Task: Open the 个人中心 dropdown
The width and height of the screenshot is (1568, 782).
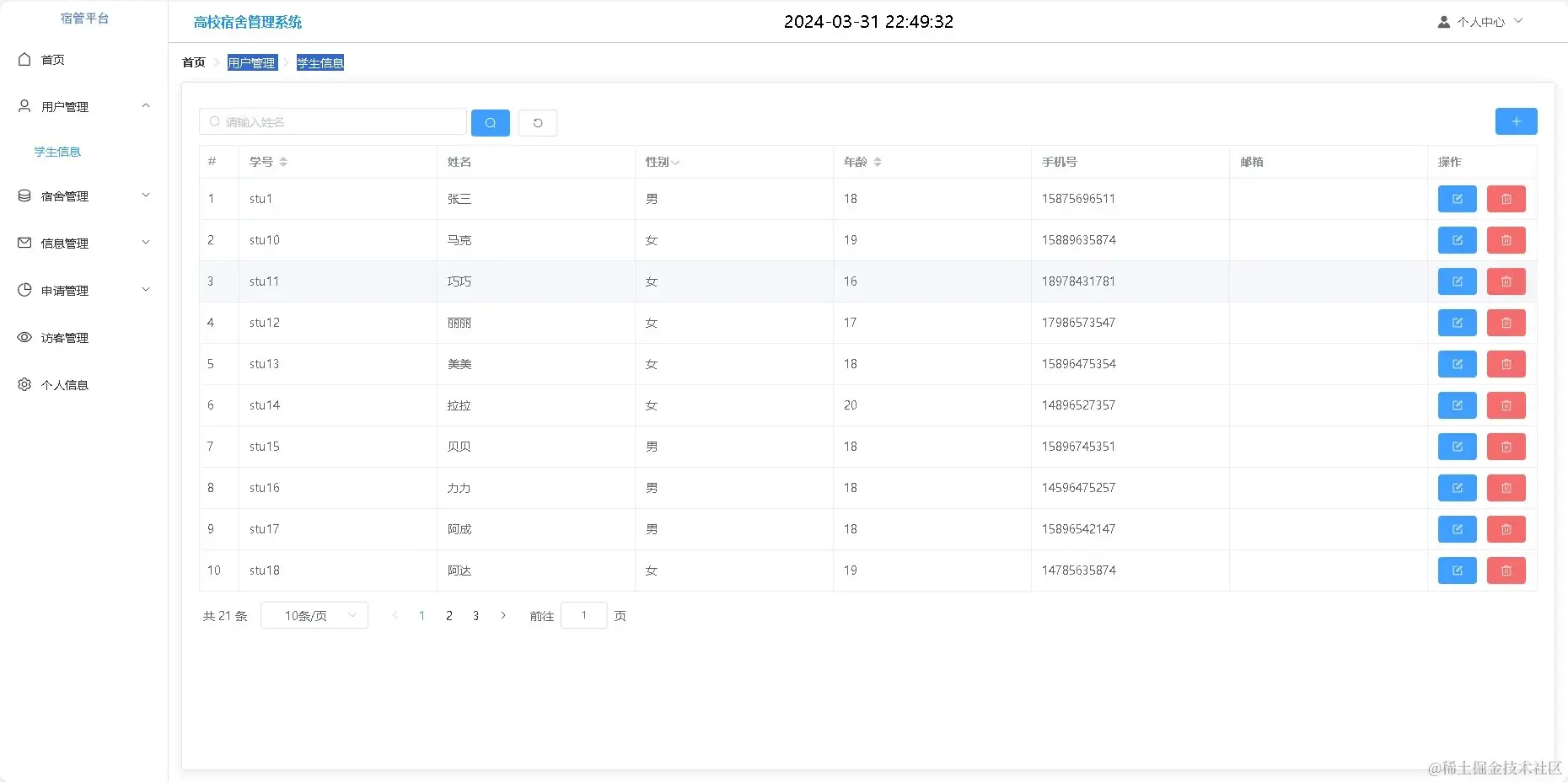Action: 1480,22
